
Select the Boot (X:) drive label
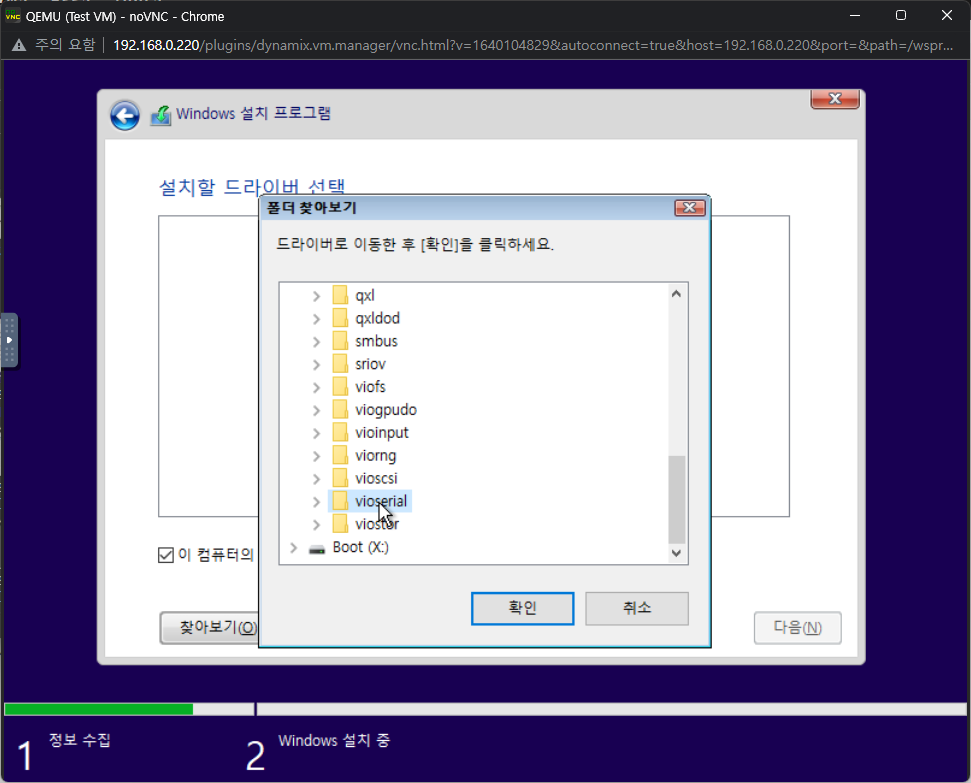point(360,548)
